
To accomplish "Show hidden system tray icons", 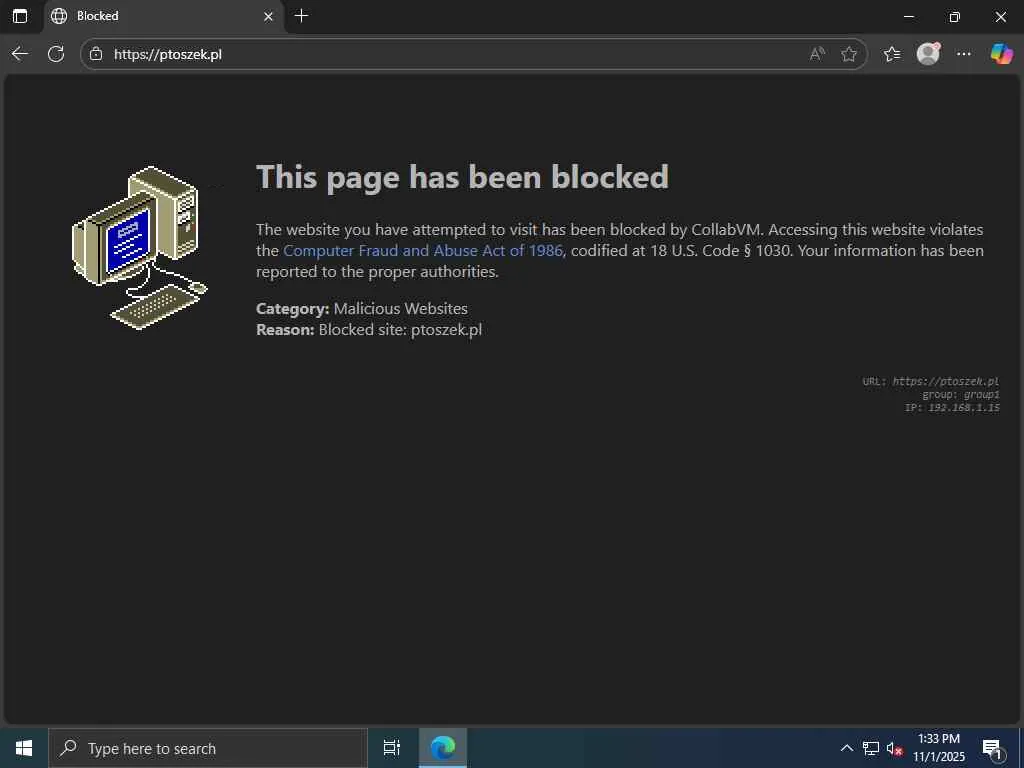I will tap(846, 748).
